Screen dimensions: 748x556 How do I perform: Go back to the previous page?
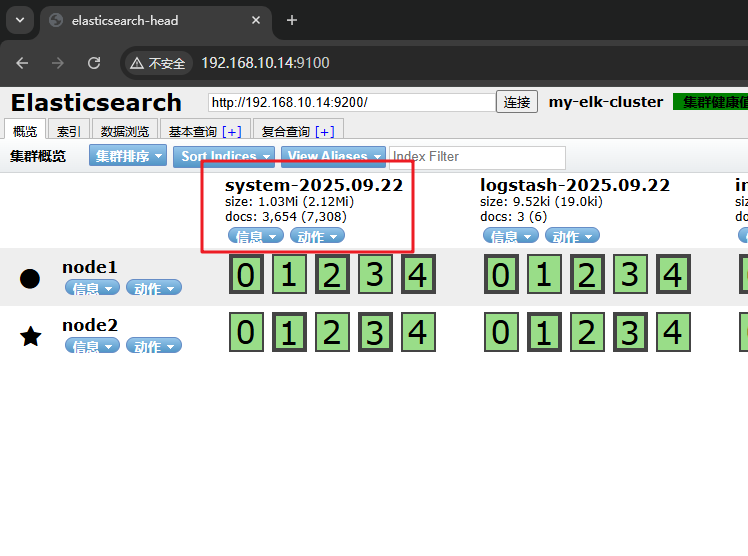coord(22,63)
